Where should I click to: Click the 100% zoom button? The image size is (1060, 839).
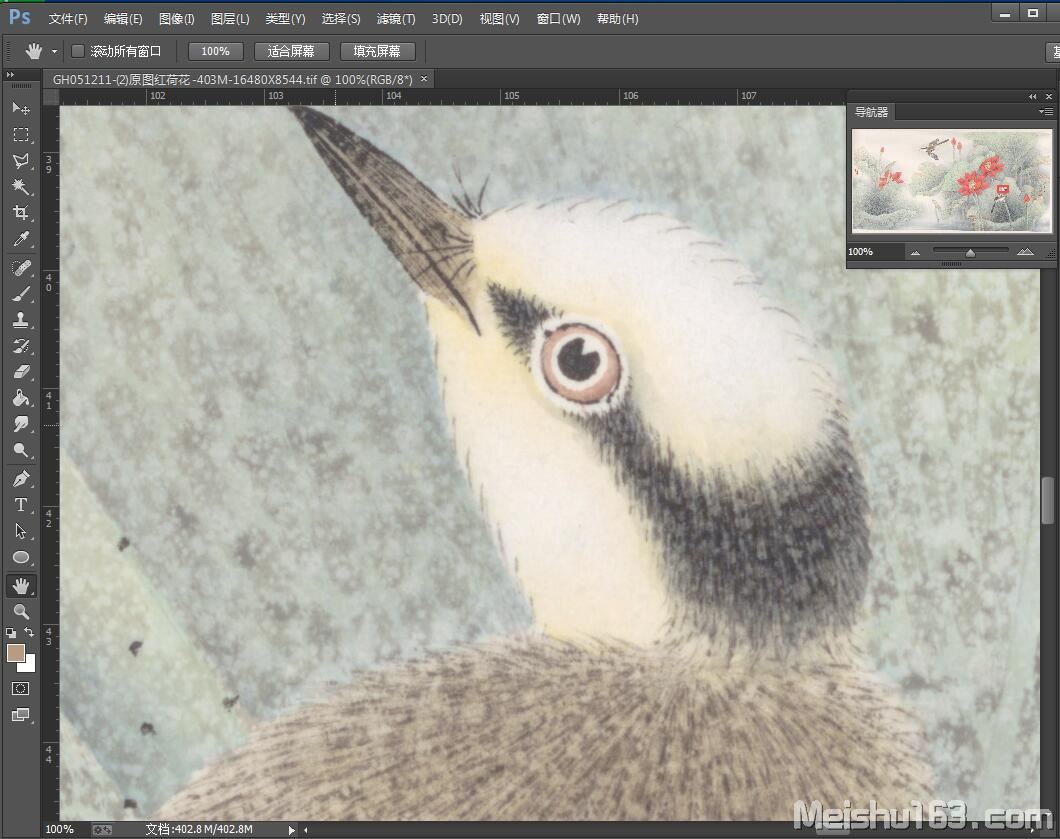coord(215,51)
